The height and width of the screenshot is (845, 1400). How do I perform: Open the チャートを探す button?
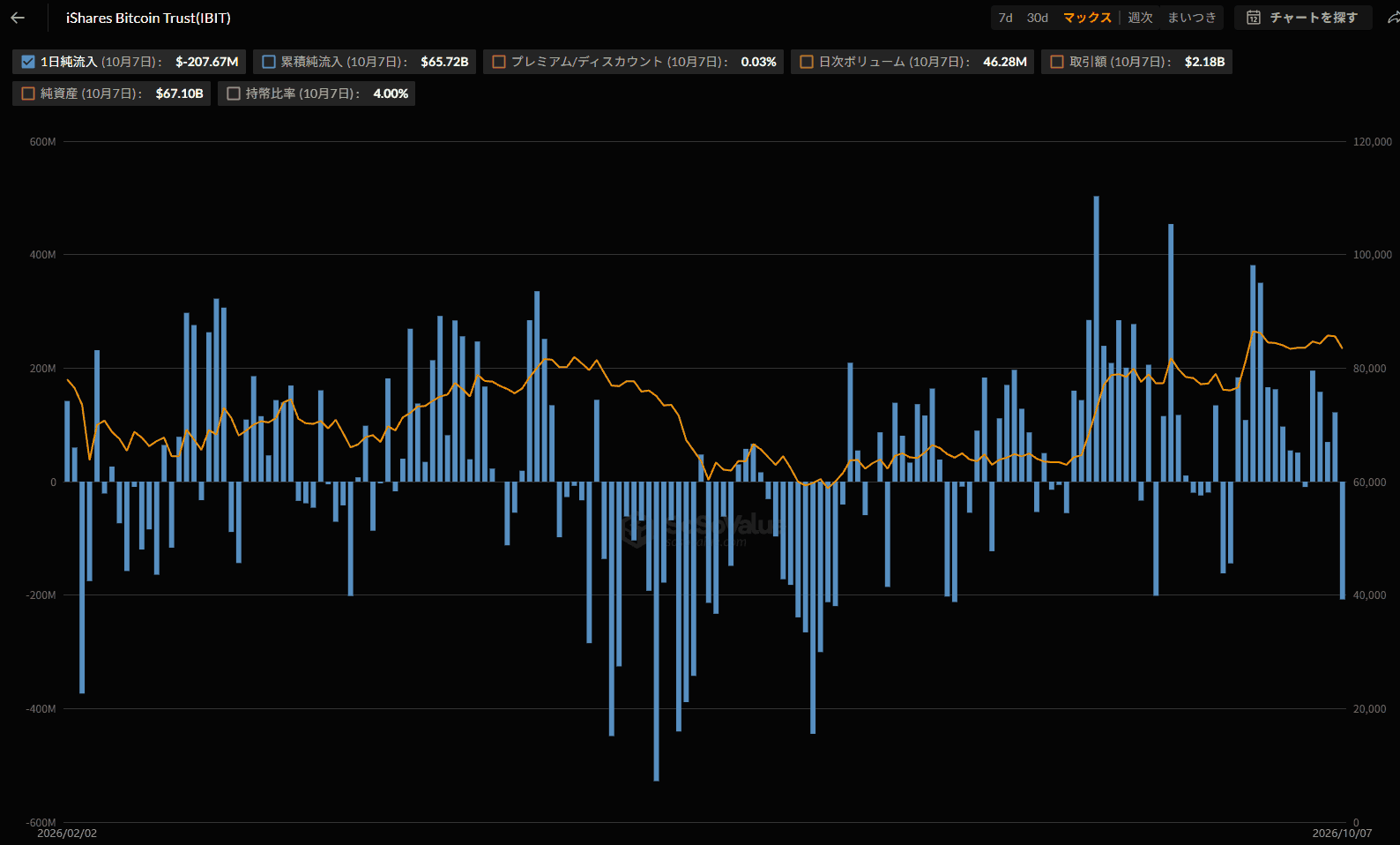1303,18
